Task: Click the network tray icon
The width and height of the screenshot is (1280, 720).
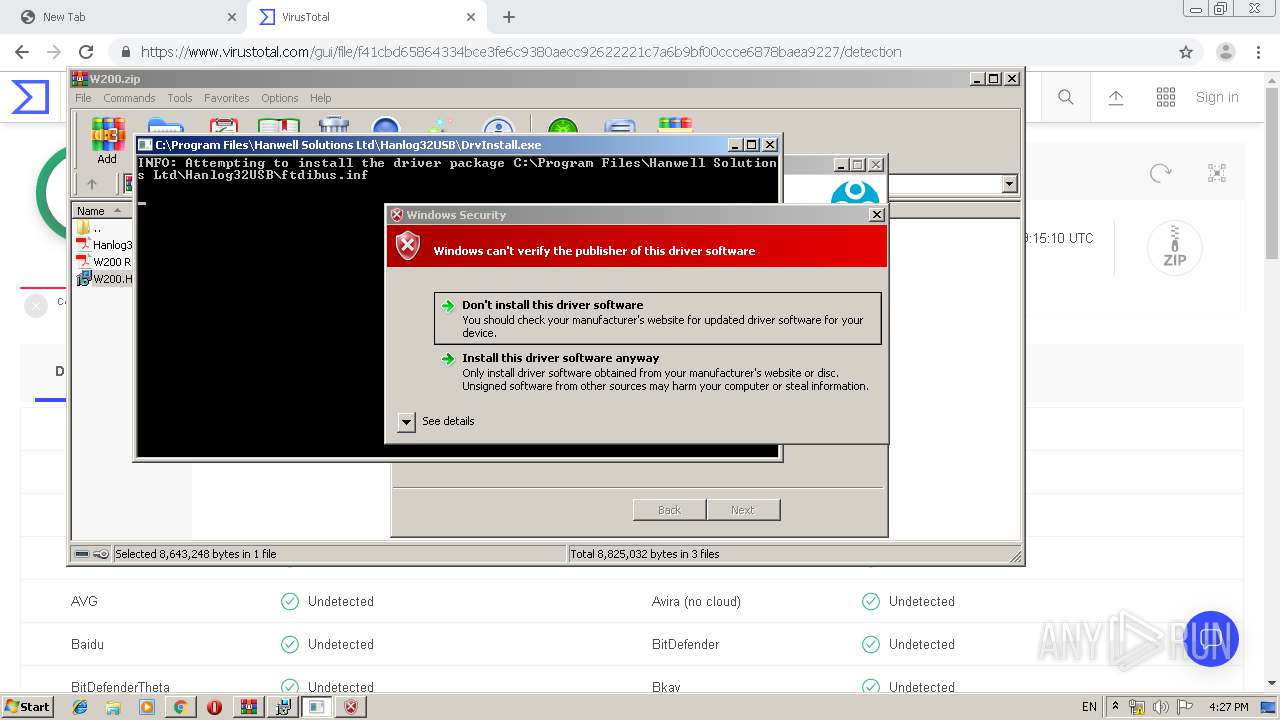Action: (1137, 707)
